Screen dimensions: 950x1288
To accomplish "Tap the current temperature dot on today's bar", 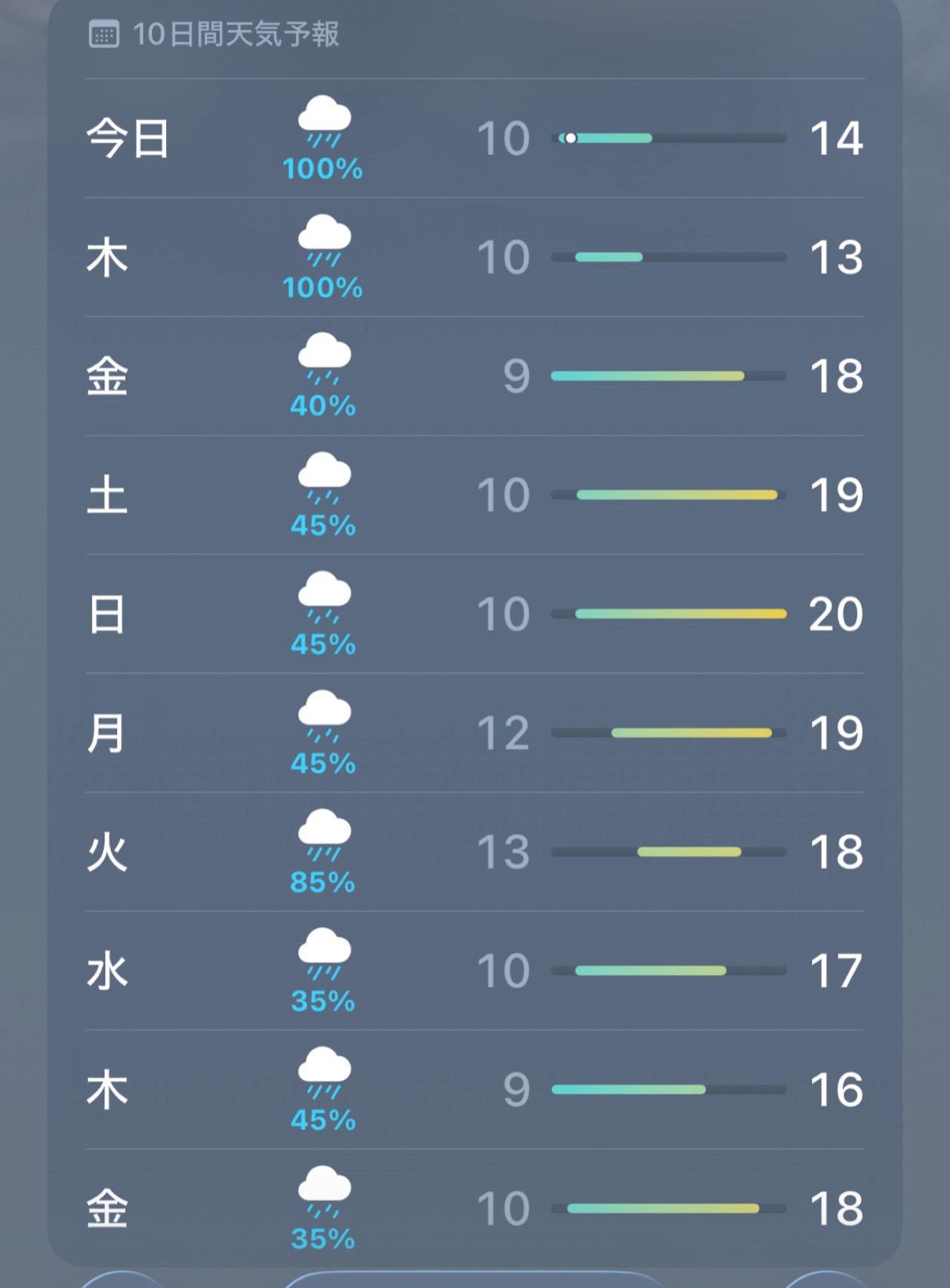I will pos(570,138).
